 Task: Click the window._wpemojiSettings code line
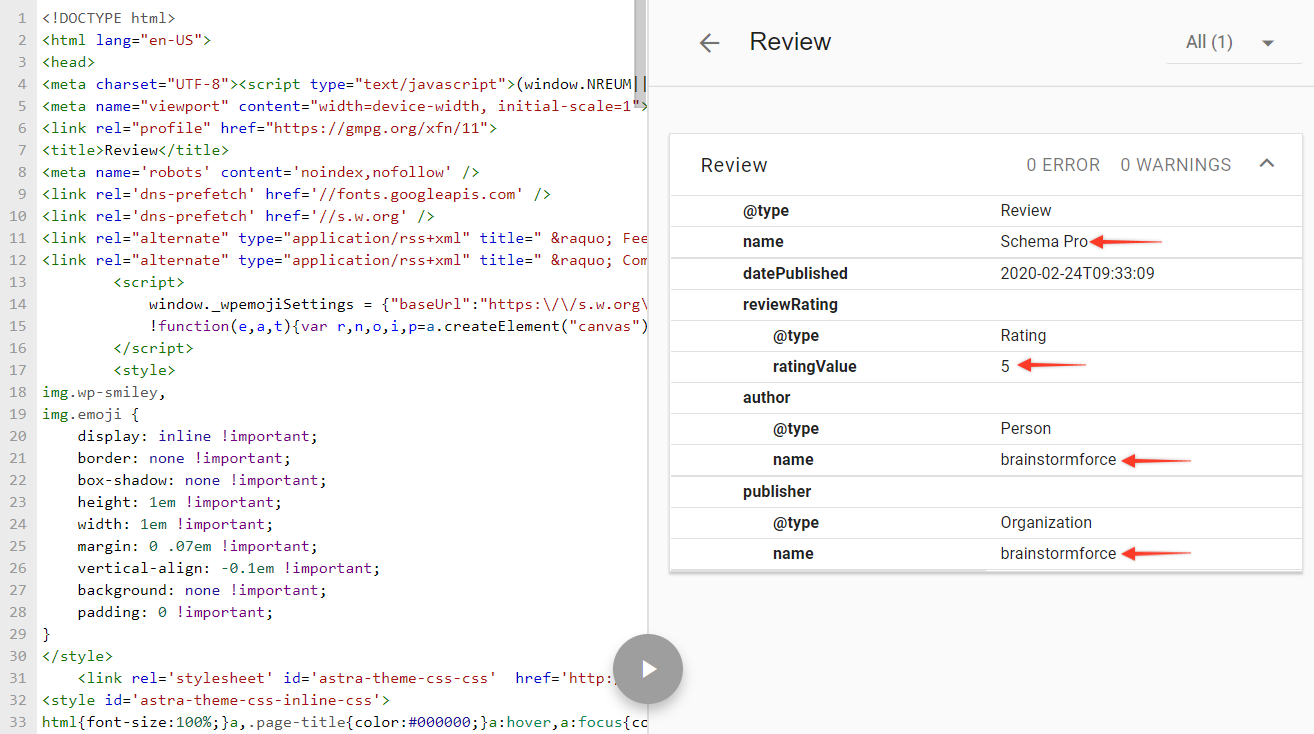coord(398,304)
